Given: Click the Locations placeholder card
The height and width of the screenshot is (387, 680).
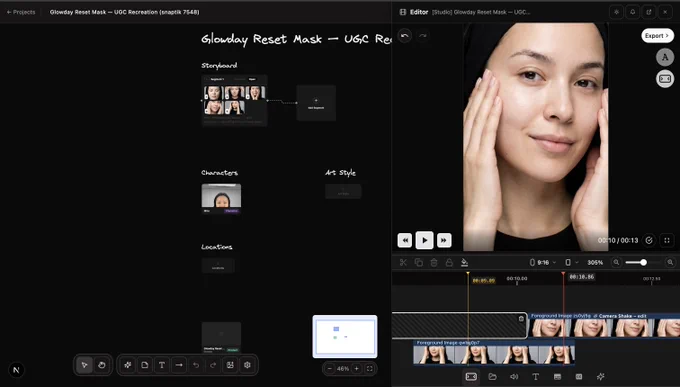Looking at the screenshot, I should coord(218,266).
